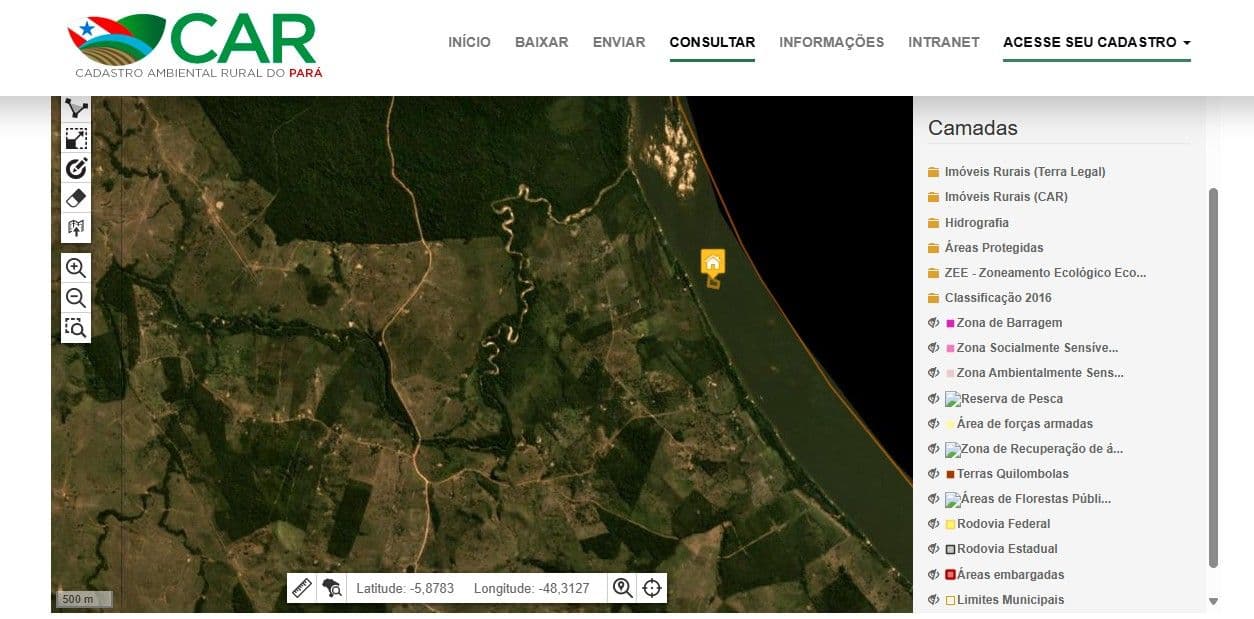Activate the ruler measurement tool
Screen dimensions: 1254x619
(x=302, y=587)
